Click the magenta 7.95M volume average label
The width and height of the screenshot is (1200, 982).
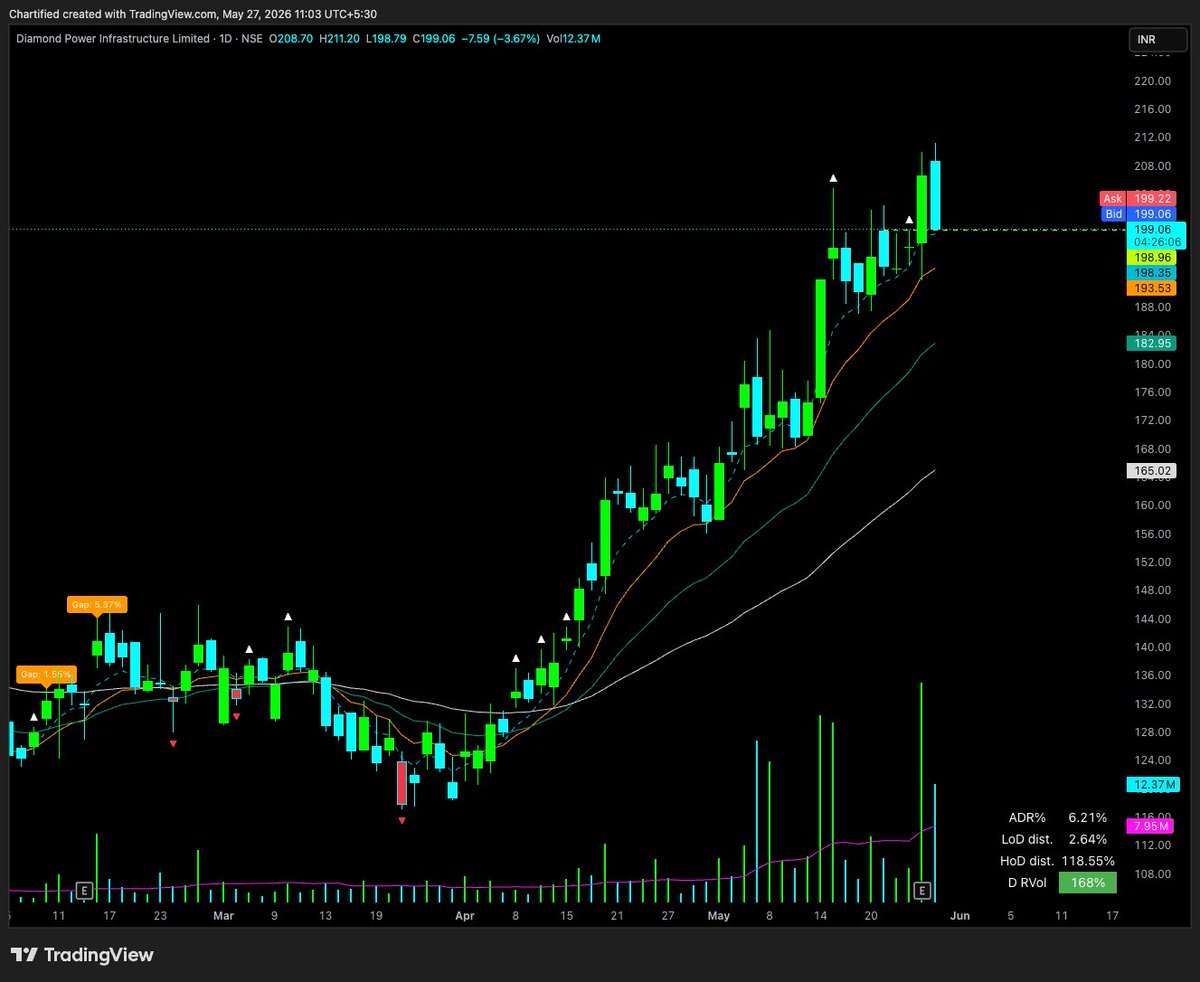tap(1150, 826)
